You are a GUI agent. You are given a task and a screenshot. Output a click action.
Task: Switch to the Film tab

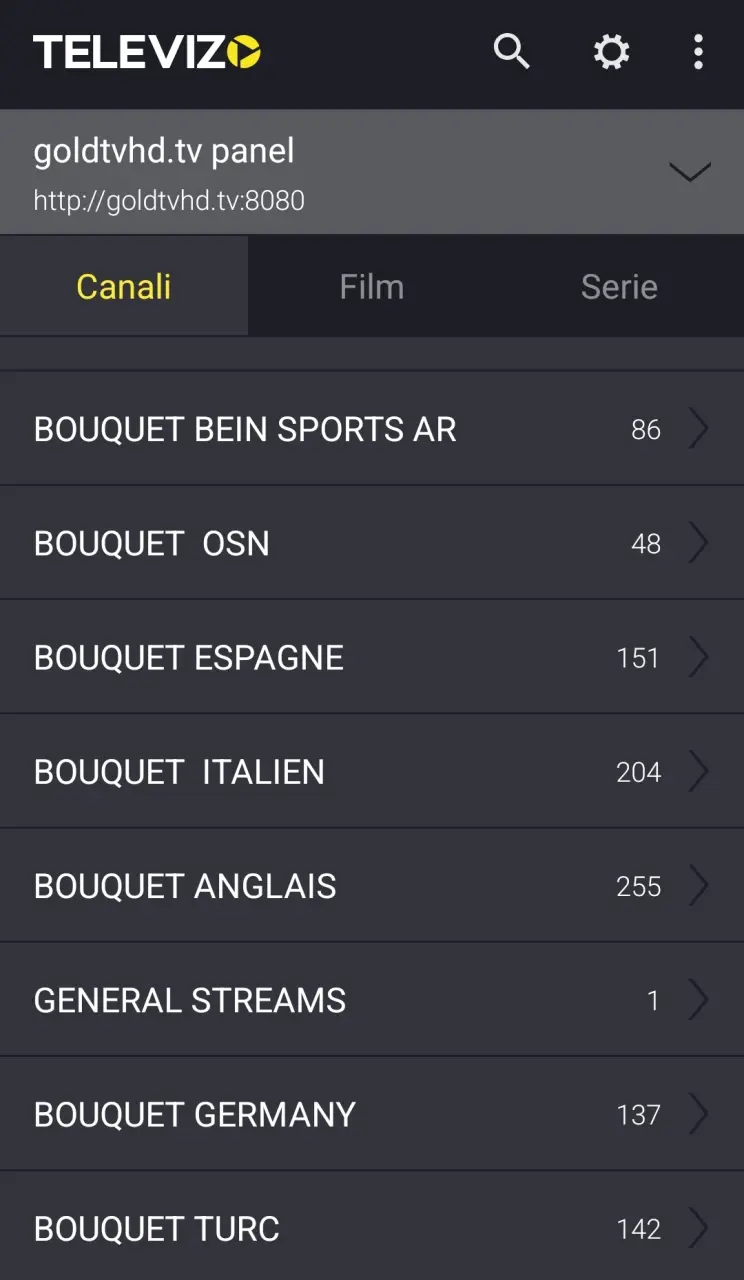click(372, 287)
